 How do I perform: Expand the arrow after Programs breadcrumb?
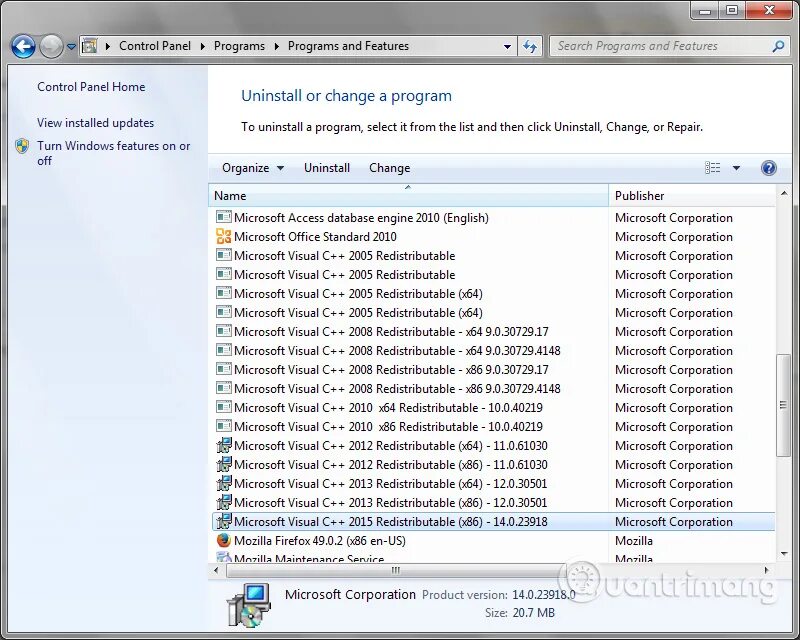(277, 46)
